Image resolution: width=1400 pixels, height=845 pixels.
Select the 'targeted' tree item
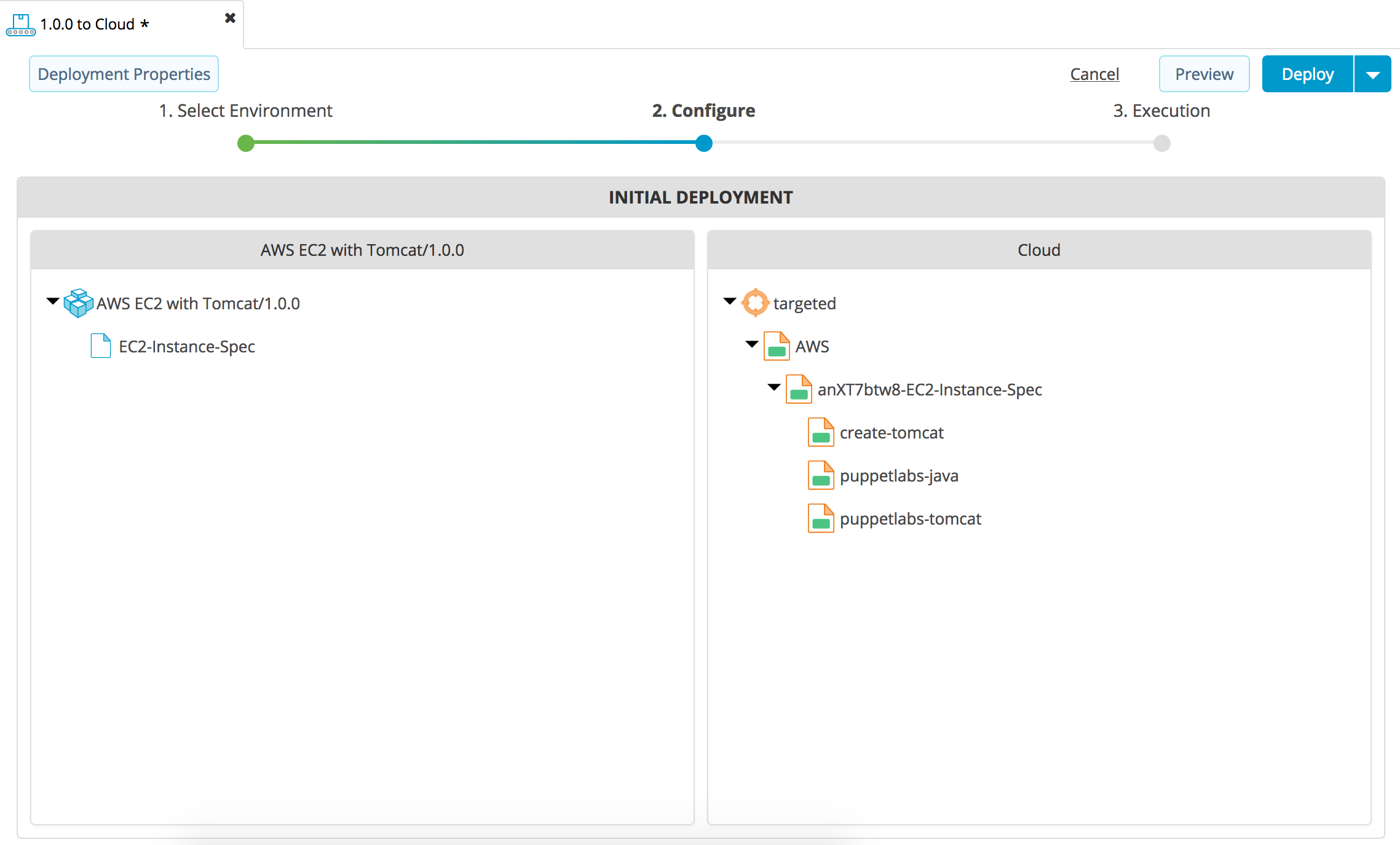(x=804, y=304)
